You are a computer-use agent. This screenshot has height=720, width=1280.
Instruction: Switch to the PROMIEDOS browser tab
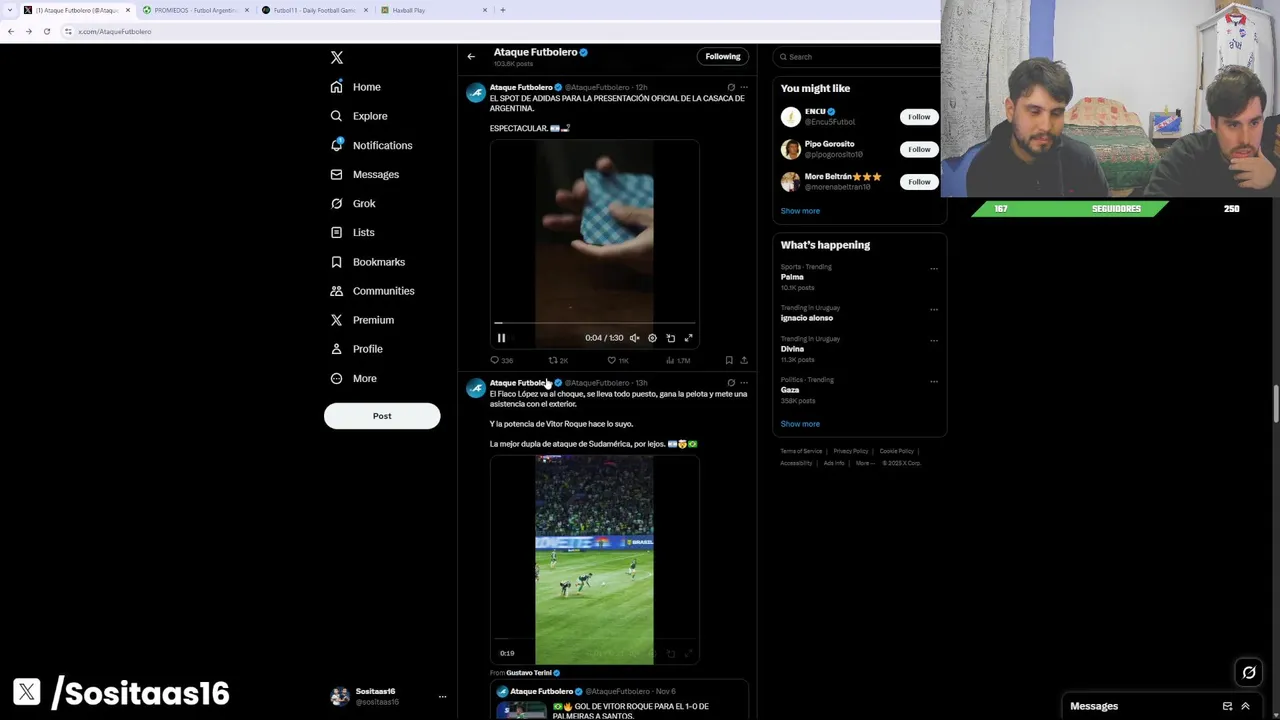point(194,10)
